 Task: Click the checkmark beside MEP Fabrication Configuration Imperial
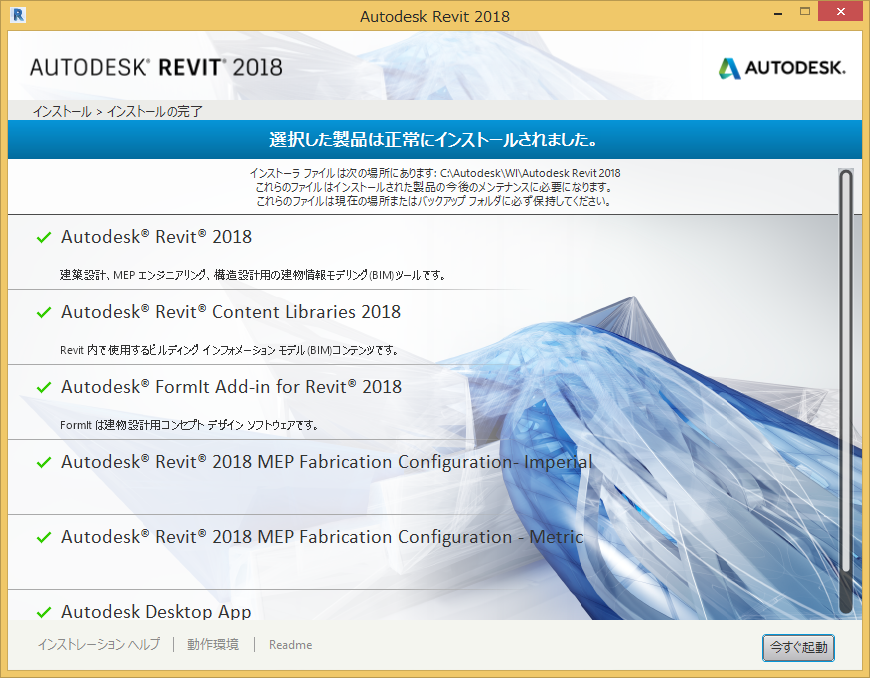coord(44,462)
